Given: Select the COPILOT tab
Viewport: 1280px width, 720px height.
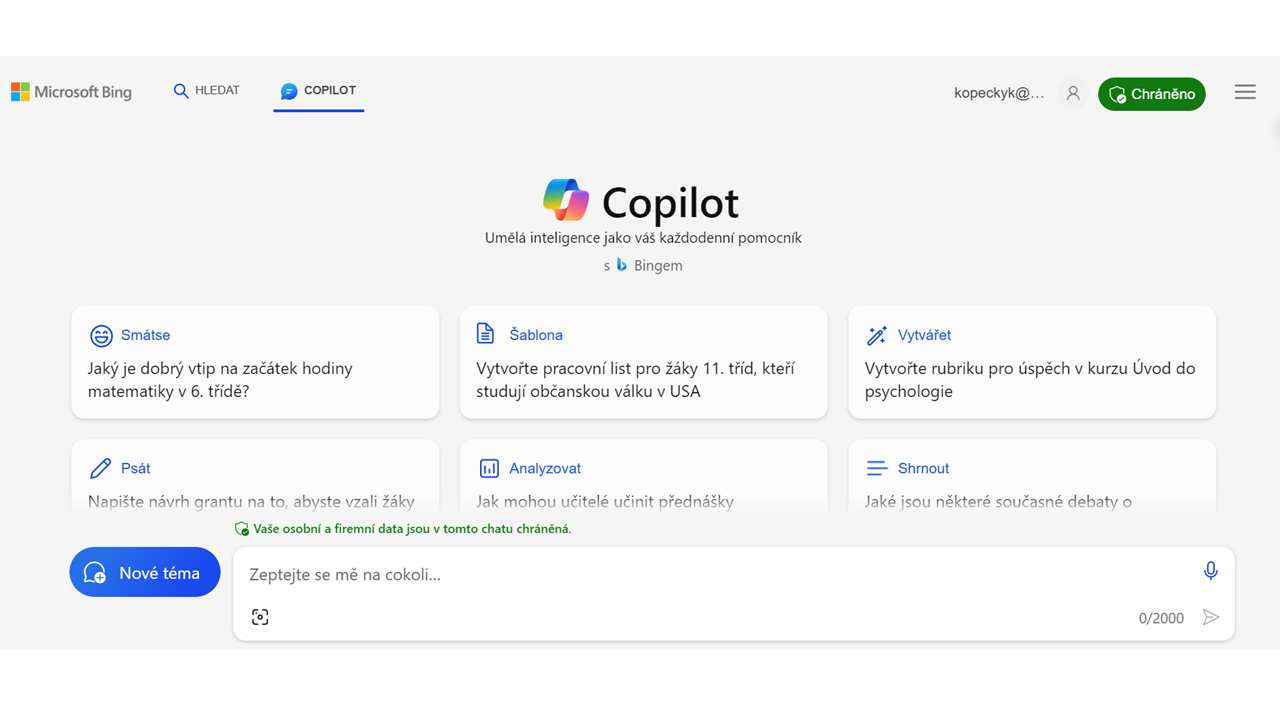Looking at the screenshot, I should coord(318,91).
